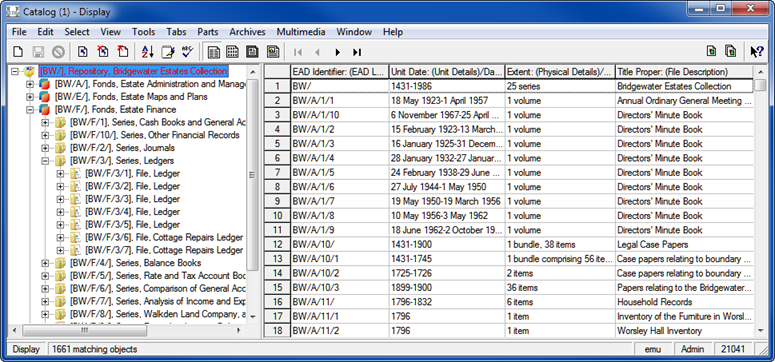Click the '1 bundle, 38 items' extent cell
775x362 pixels.
point(560,244)
